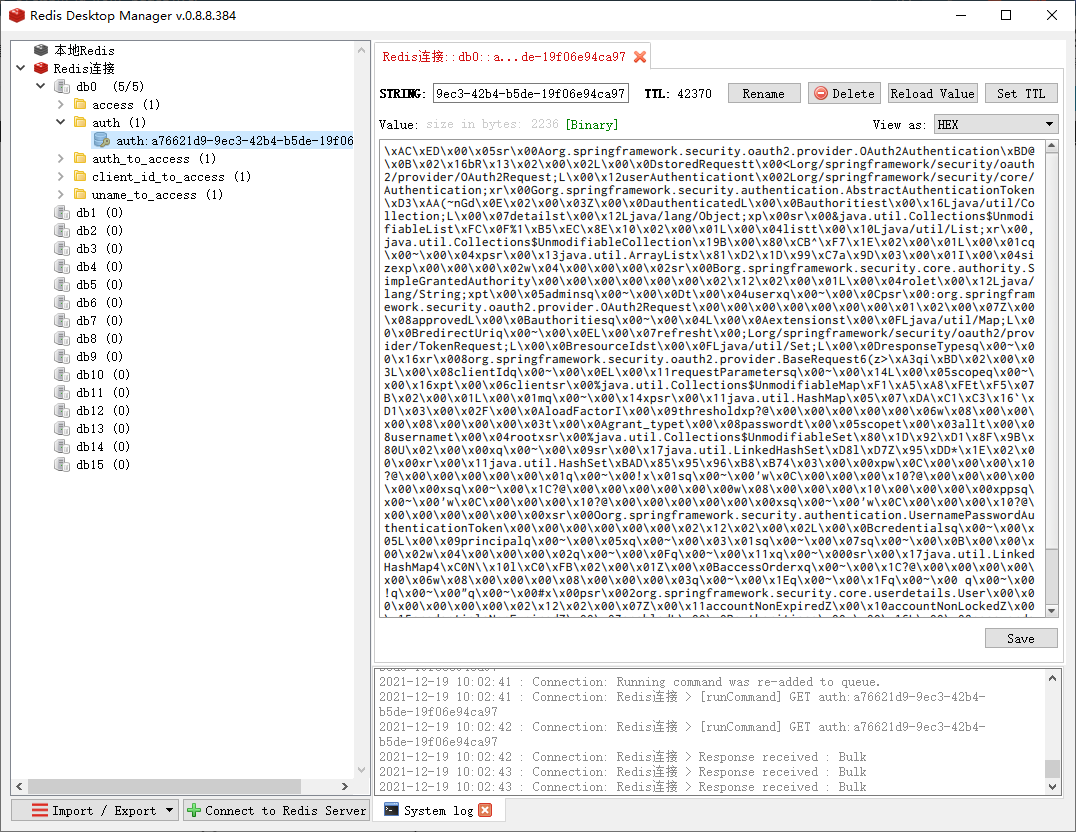Click inside the binary value text area
The image size is (1076, 832).
711,378
